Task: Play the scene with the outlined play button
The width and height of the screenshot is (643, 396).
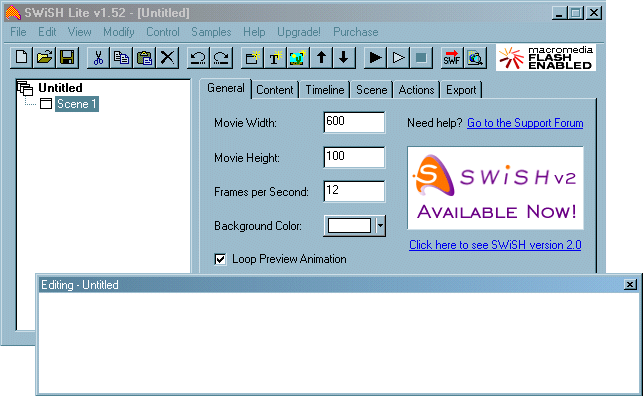Action: click(398, 57)
